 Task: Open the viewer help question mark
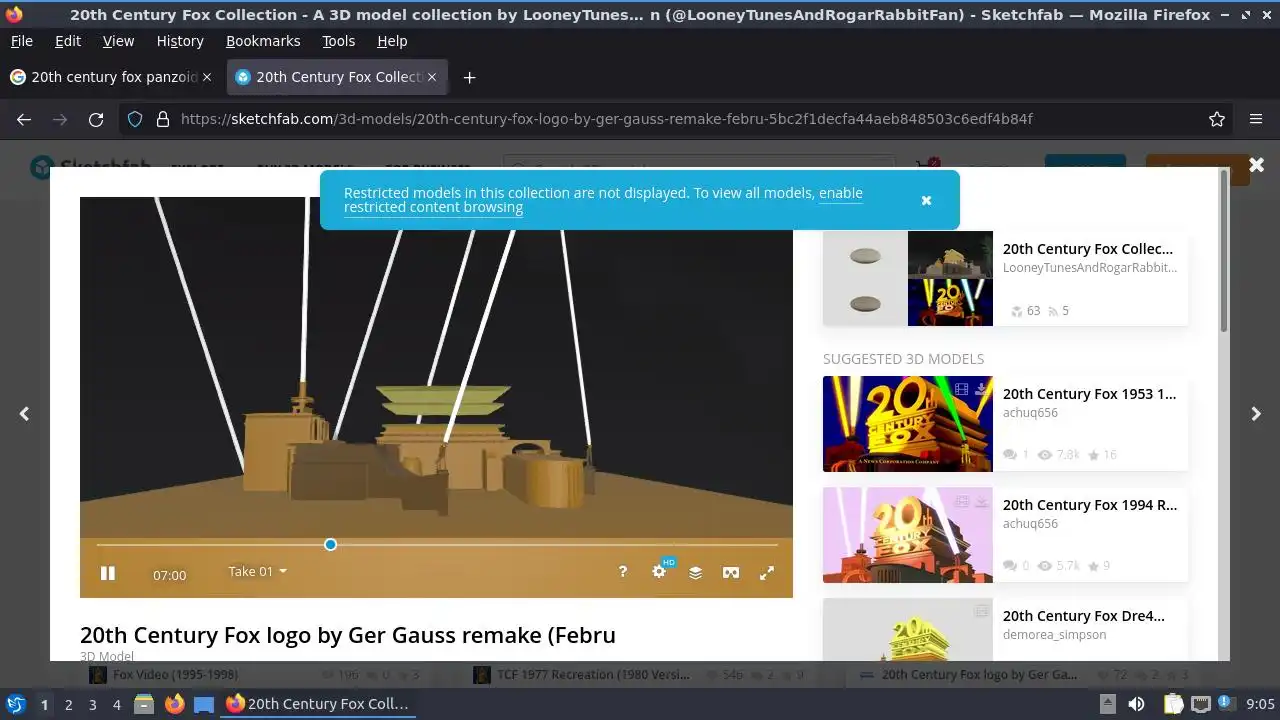pyautogui.click(x=623, y=572)
